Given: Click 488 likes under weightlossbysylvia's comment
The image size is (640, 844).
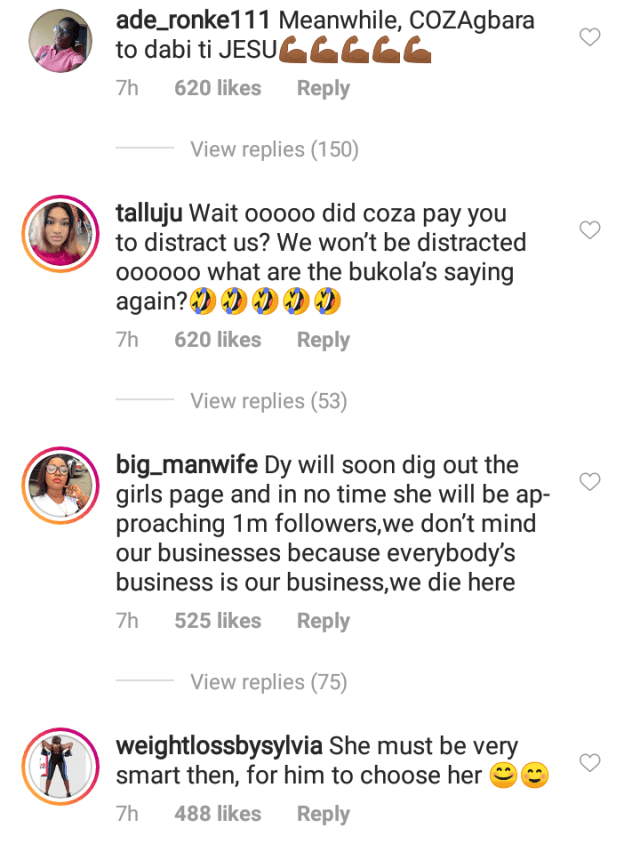Looking at the screenshot, I should (x=217, y=813).
